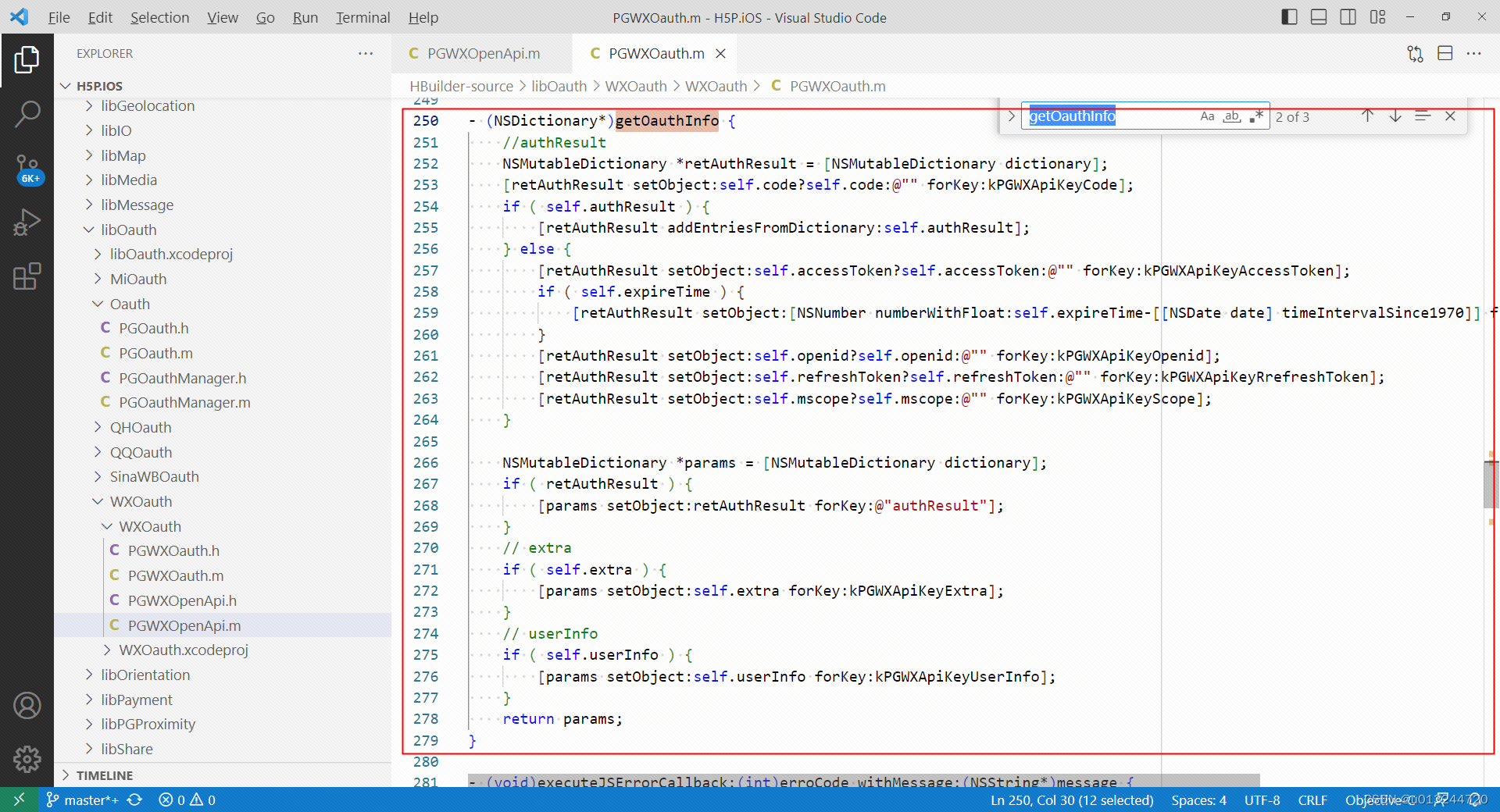Switch to the PGWXOpenApi.m tab
Viewport: 1500px width, 812px height.
click(482, 53)
